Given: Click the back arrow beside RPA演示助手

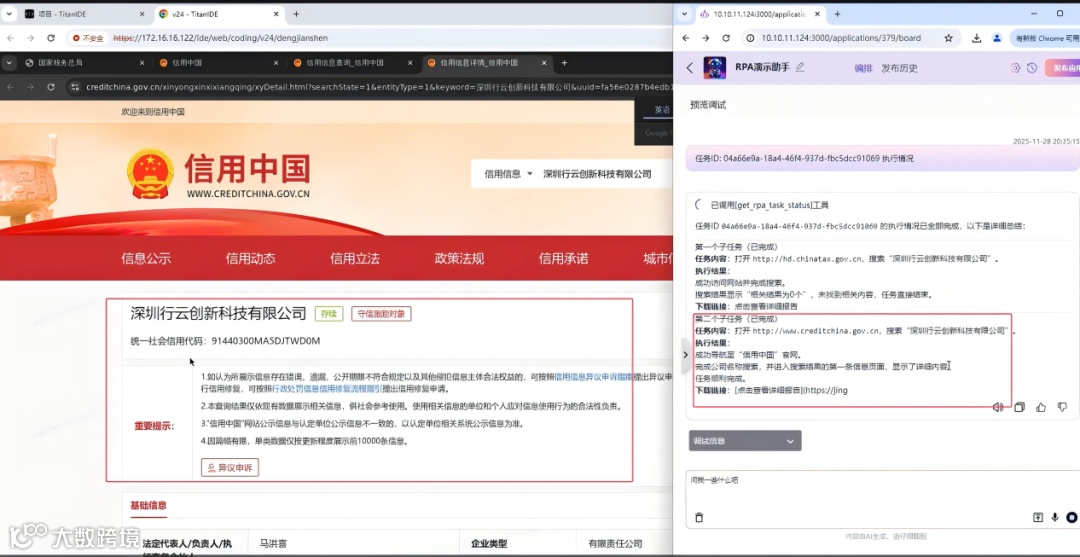Looking at the screenshot, I should tap(690, 67).
